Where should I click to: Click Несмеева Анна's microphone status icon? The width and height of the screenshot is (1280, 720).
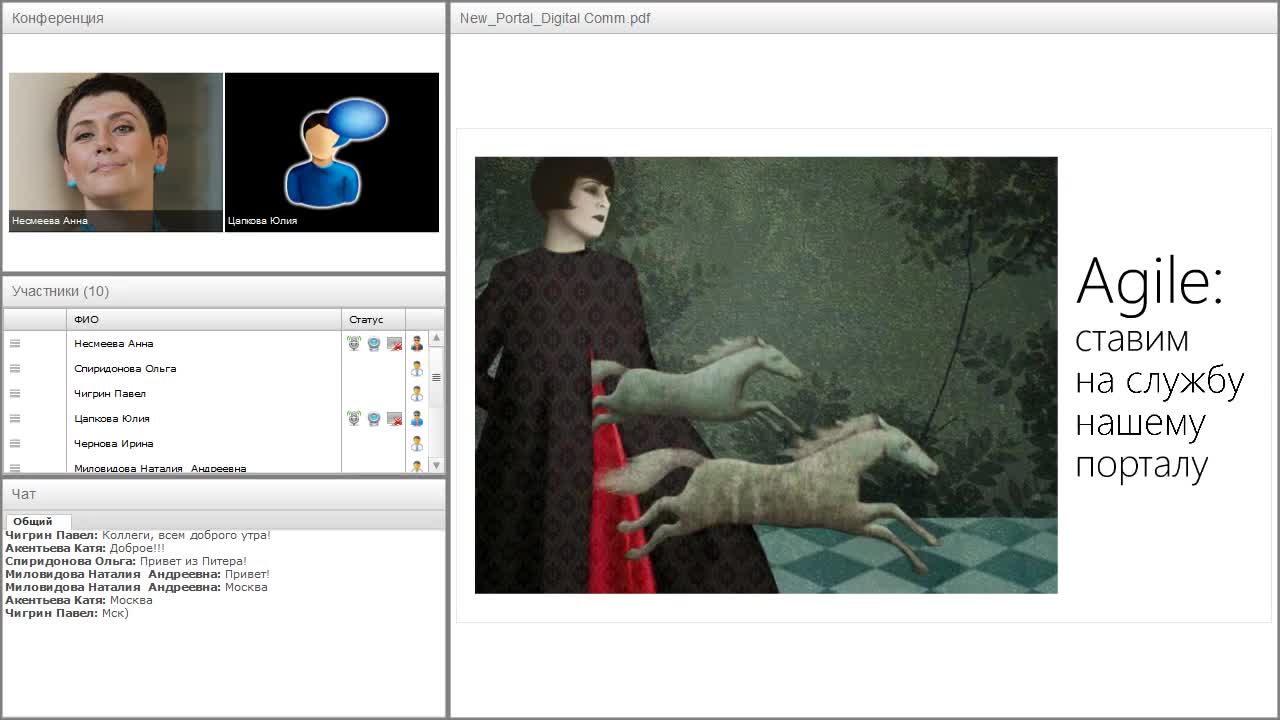click(x=354, y=344)
